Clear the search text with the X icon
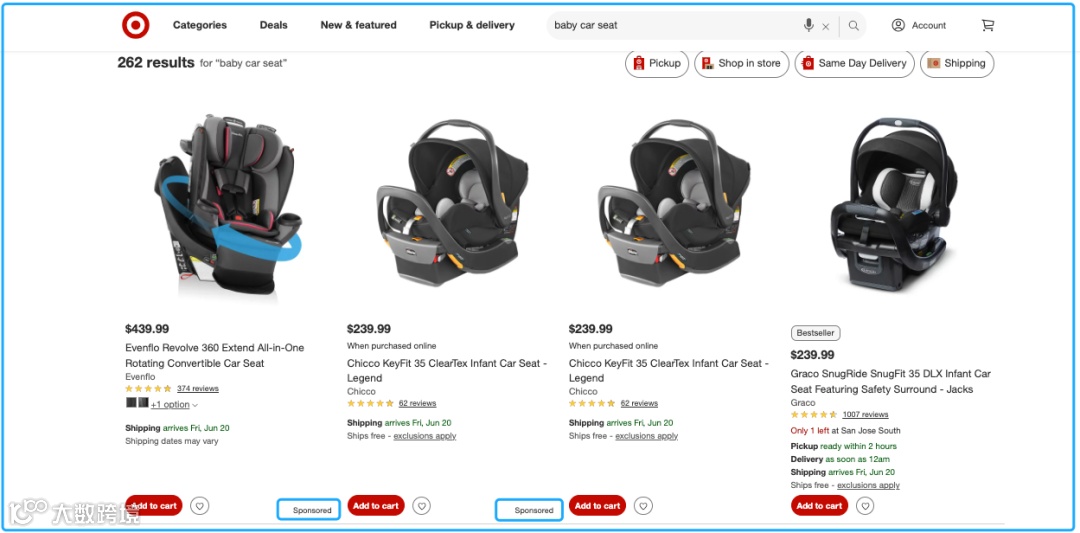 click(826, 26)
